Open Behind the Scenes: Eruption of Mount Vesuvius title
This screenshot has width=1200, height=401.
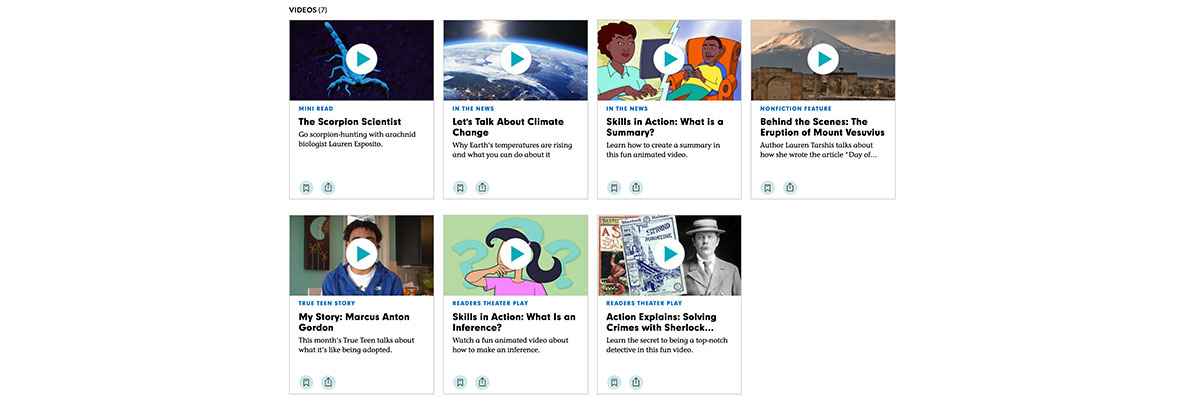[x=822, y=127]
